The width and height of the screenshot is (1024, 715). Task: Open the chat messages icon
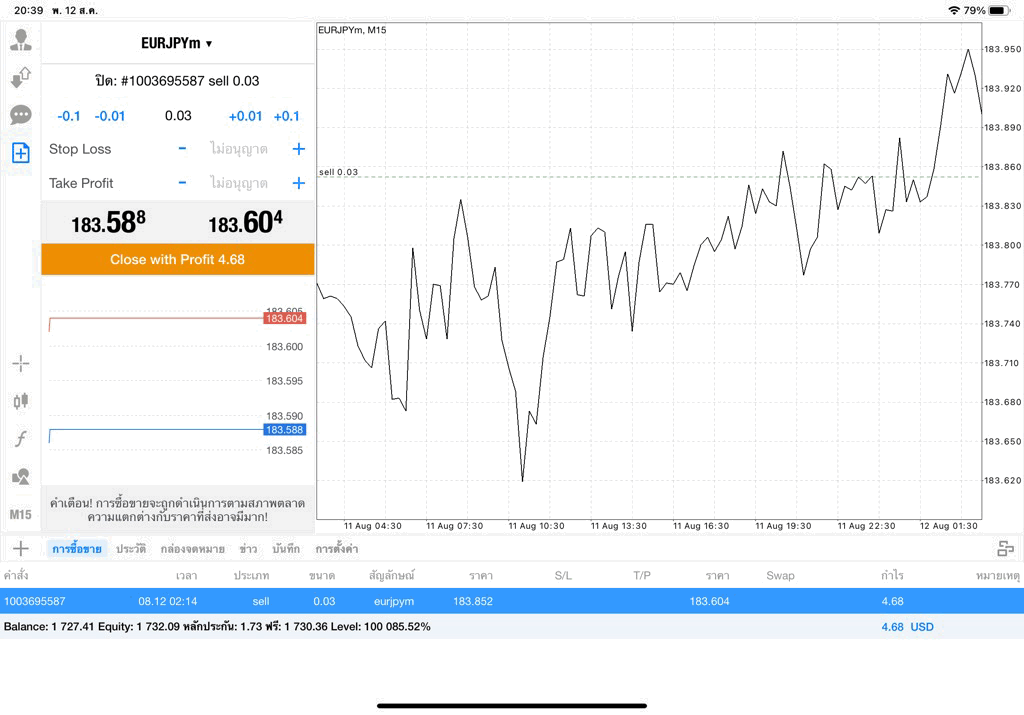click(20, 115)
